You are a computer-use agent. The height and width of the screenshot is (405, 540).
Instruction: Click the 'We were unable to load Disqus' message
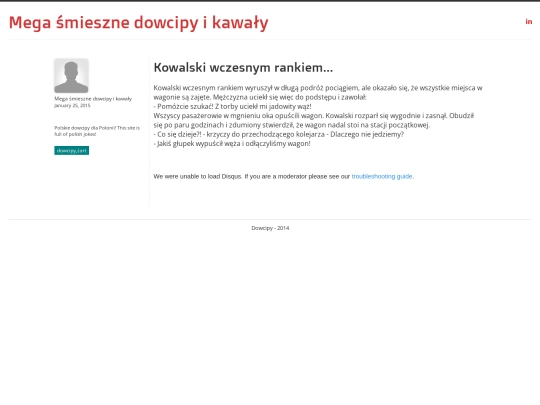pos(284,176)
